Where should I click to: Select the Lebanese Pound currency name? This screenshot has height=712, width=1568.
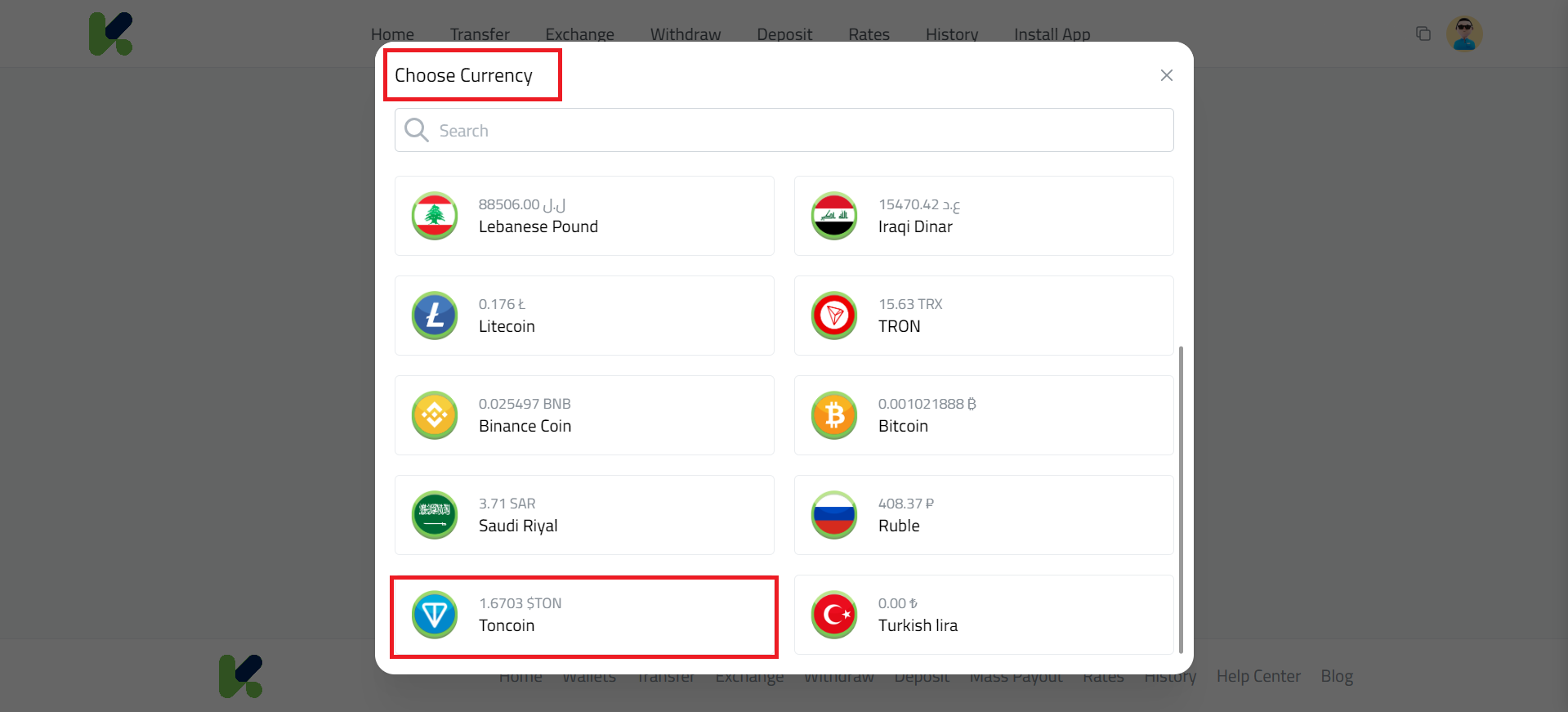538,226
